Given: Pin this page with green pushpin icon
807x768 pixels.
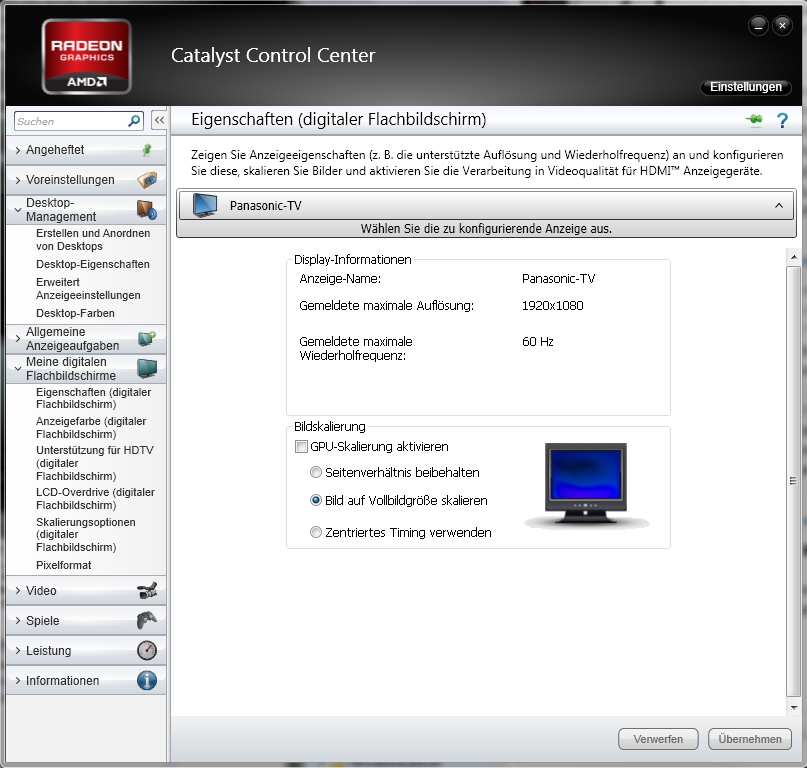Looking at the screenshot, I should point(755,120).
